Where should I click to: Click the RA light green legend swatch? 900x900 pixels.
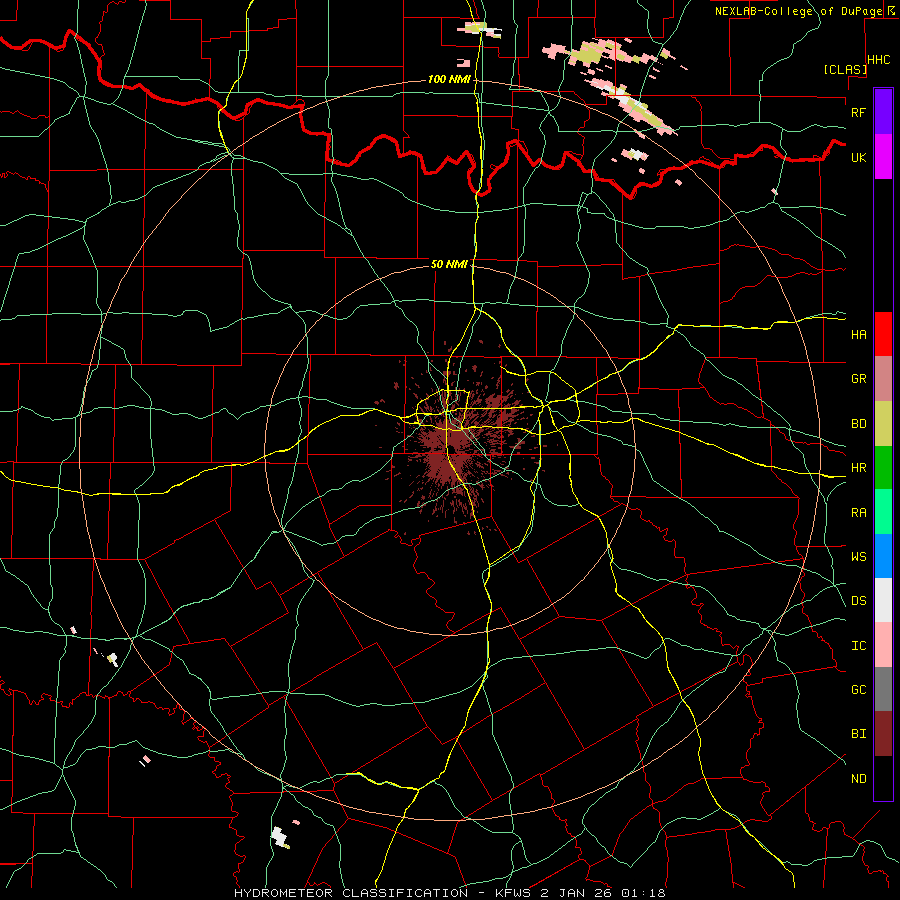tap(883, 512)
